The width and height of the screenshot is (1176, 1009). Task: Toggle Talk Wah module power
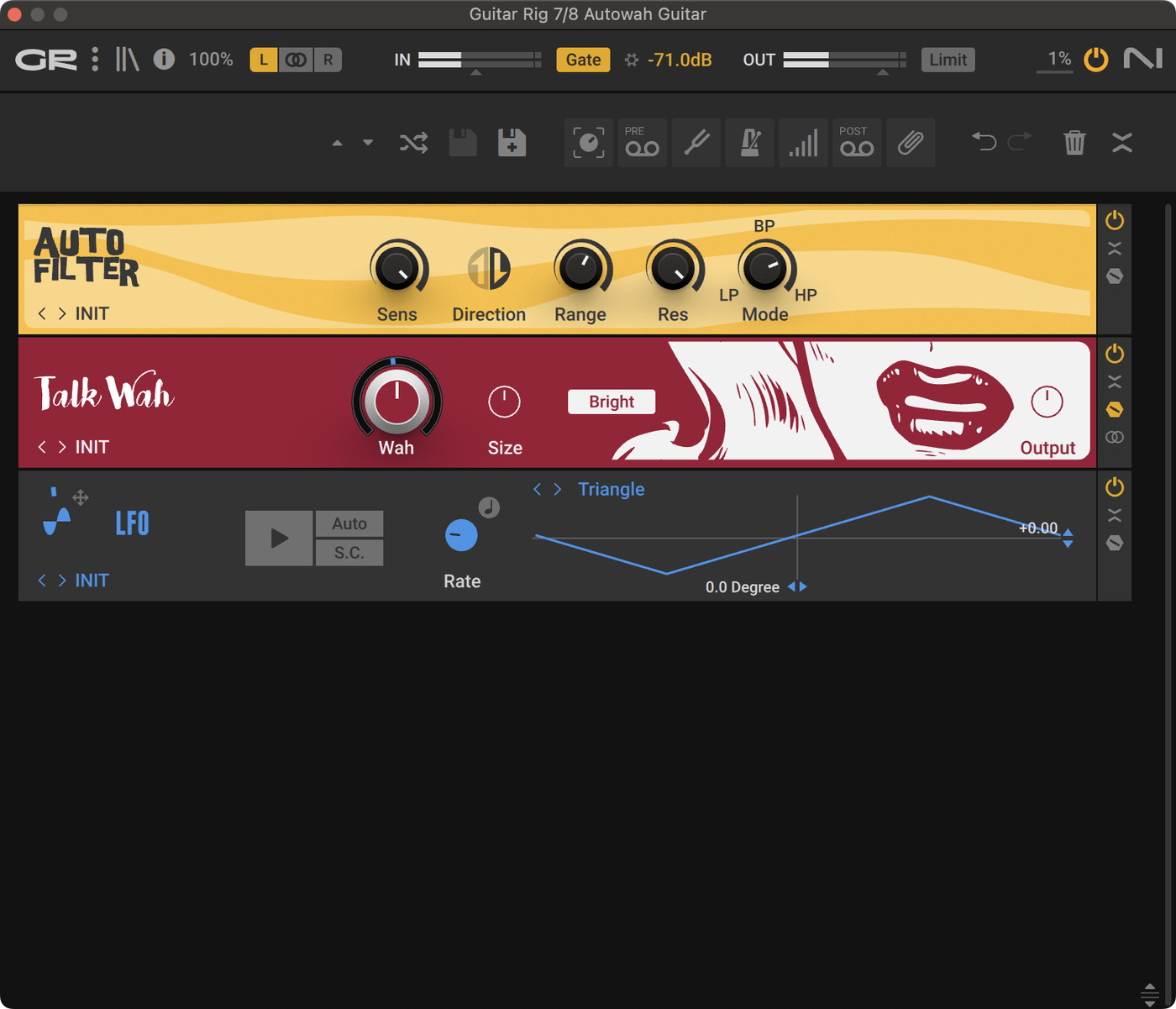tap(1115, 354)
